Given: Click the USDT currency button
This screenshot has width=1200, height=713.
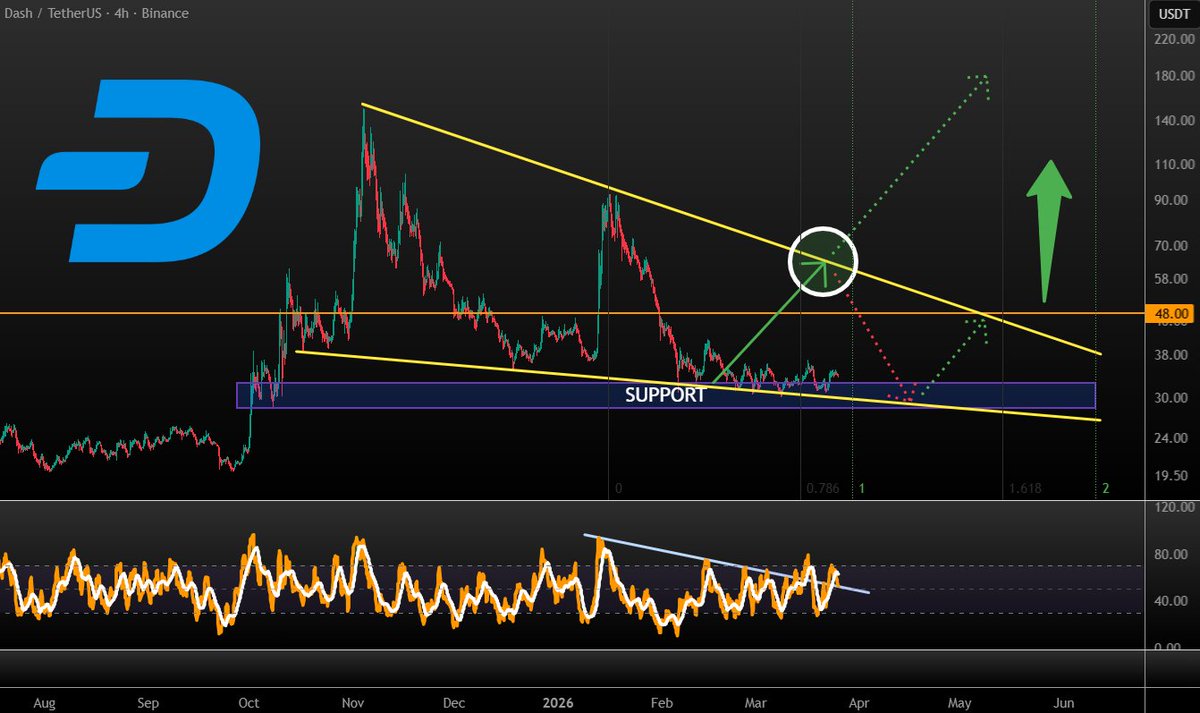Looking at the screenshot, I should [x=1172, y=14].
